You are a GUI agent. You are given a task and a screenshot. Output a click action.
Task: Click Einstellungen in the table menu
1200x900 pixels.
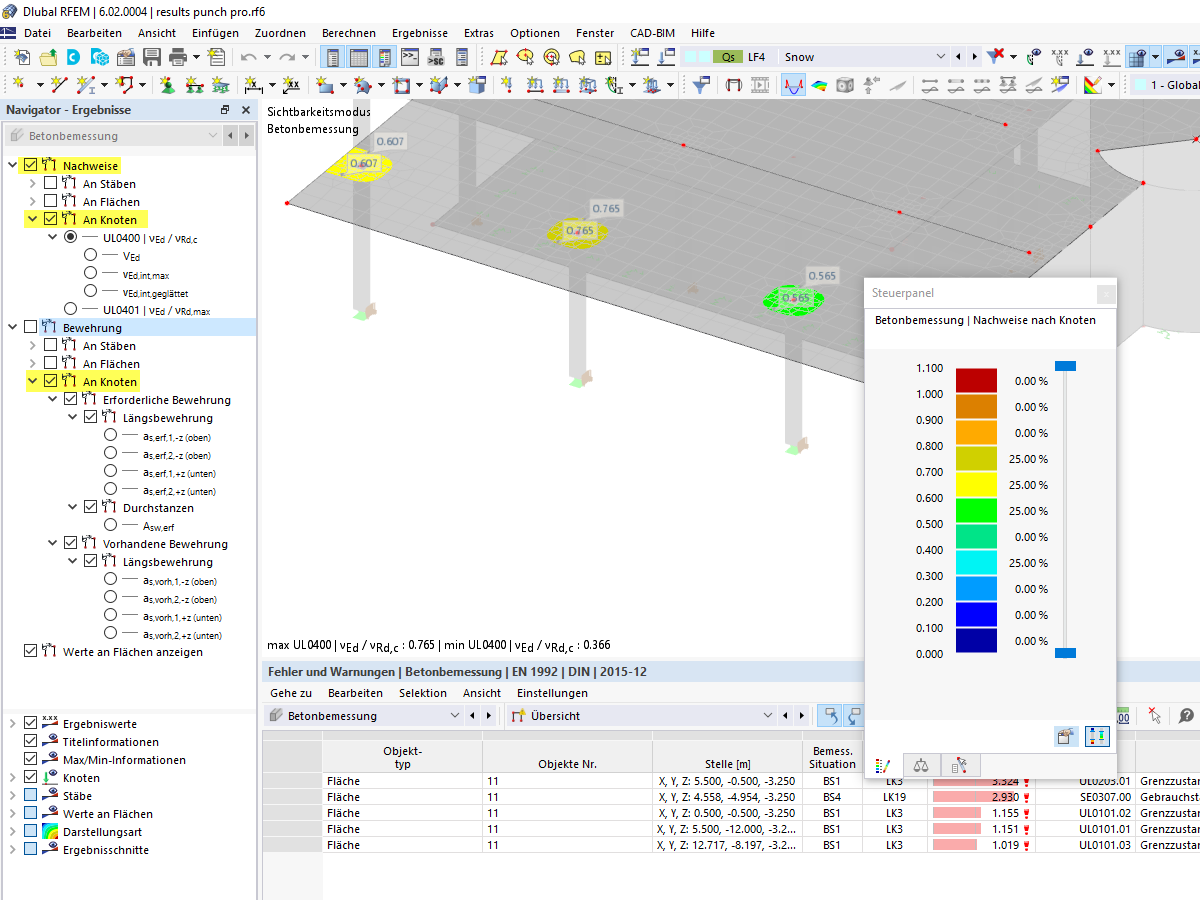(x=552, y=693)
